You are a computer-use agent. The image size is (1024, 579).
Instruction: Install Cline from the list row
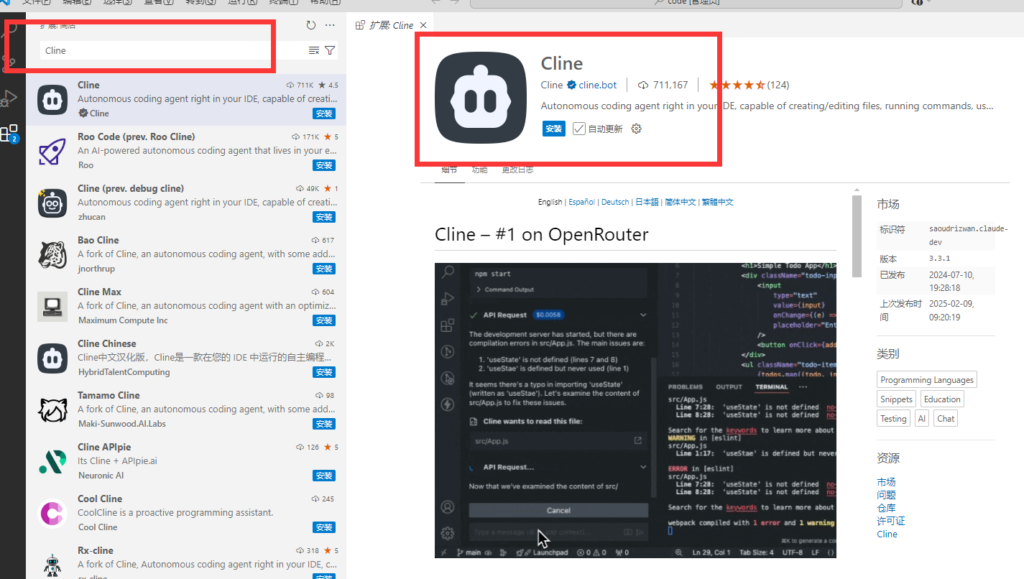(x=324, y=114)
